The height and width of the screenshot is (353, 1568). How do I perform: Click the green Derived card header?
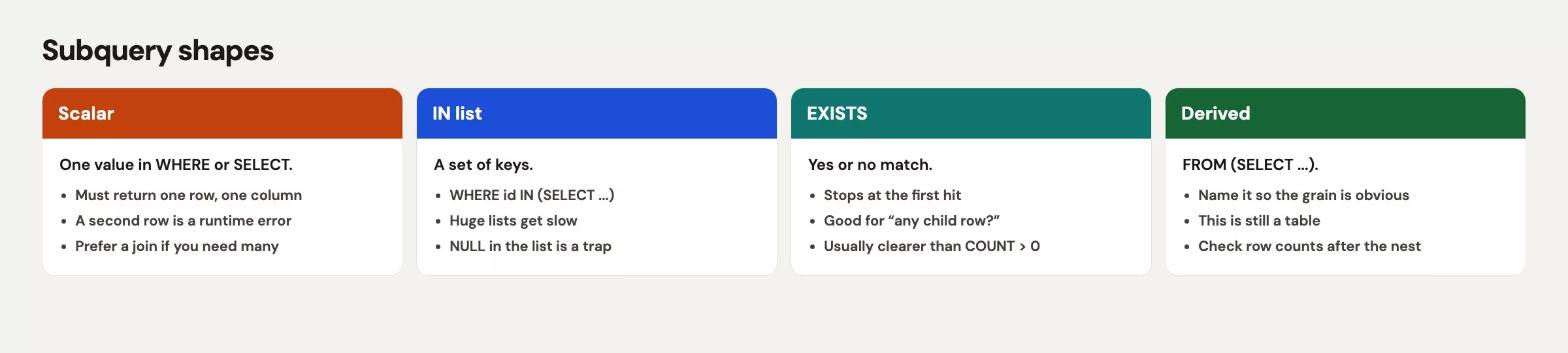pos(1345,113)
